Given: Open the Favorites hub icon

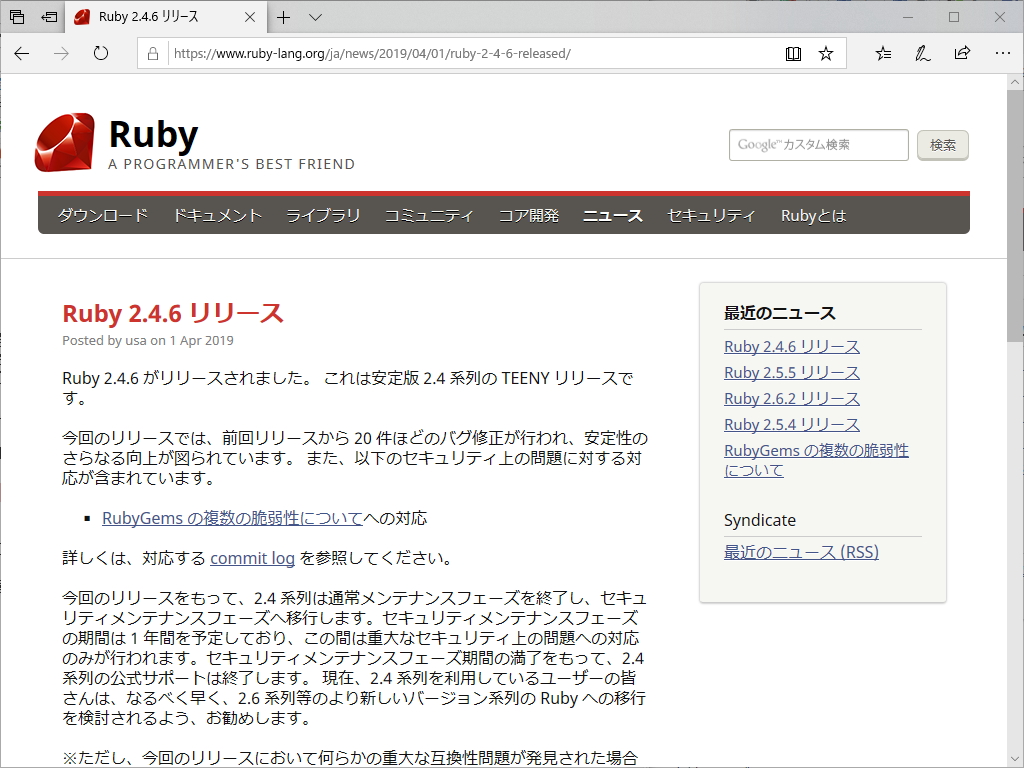Looking at the screenshot, I should (x=883, y=54).
